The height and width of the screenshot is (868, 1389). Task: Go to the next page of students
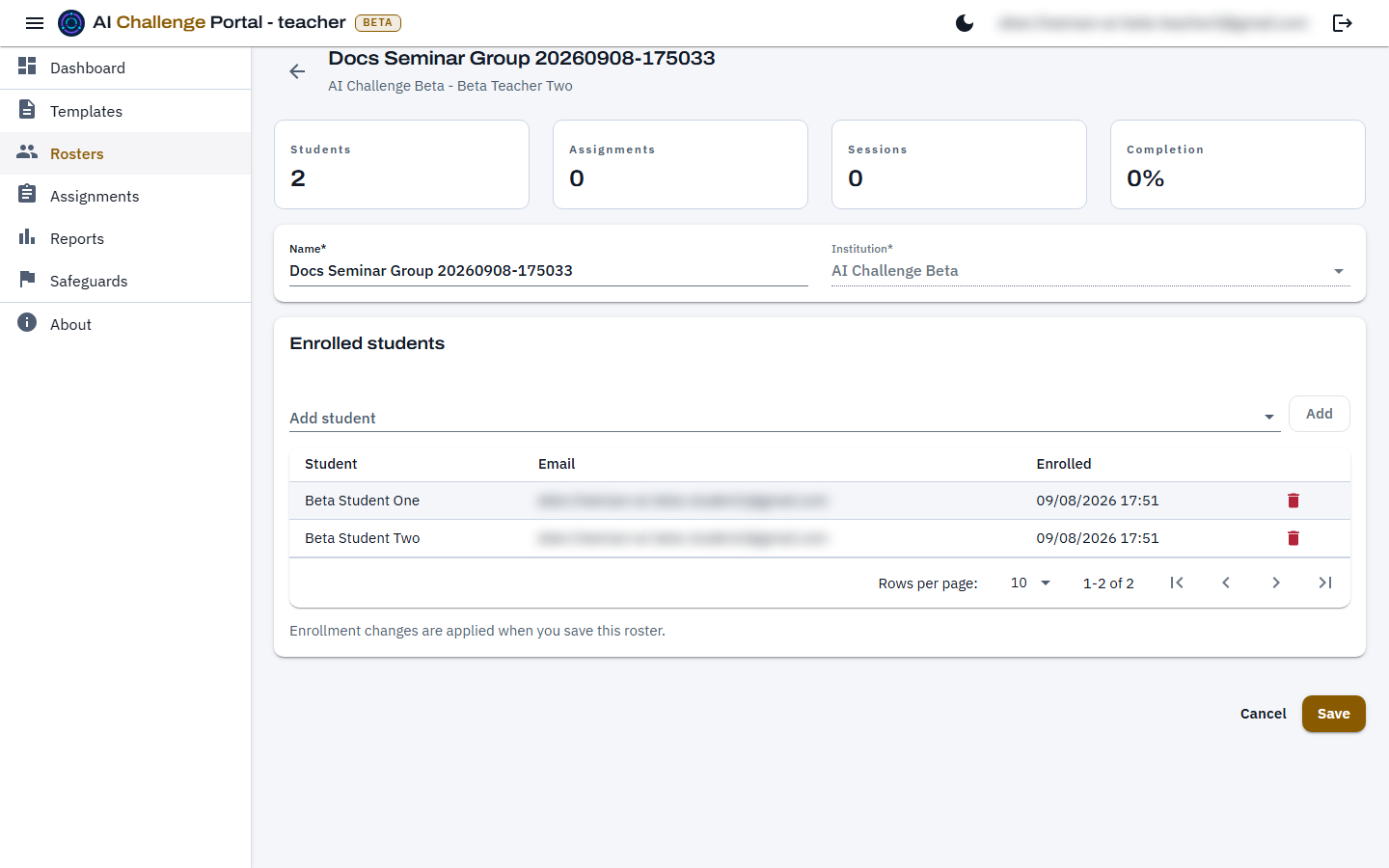pos(1276,583)
